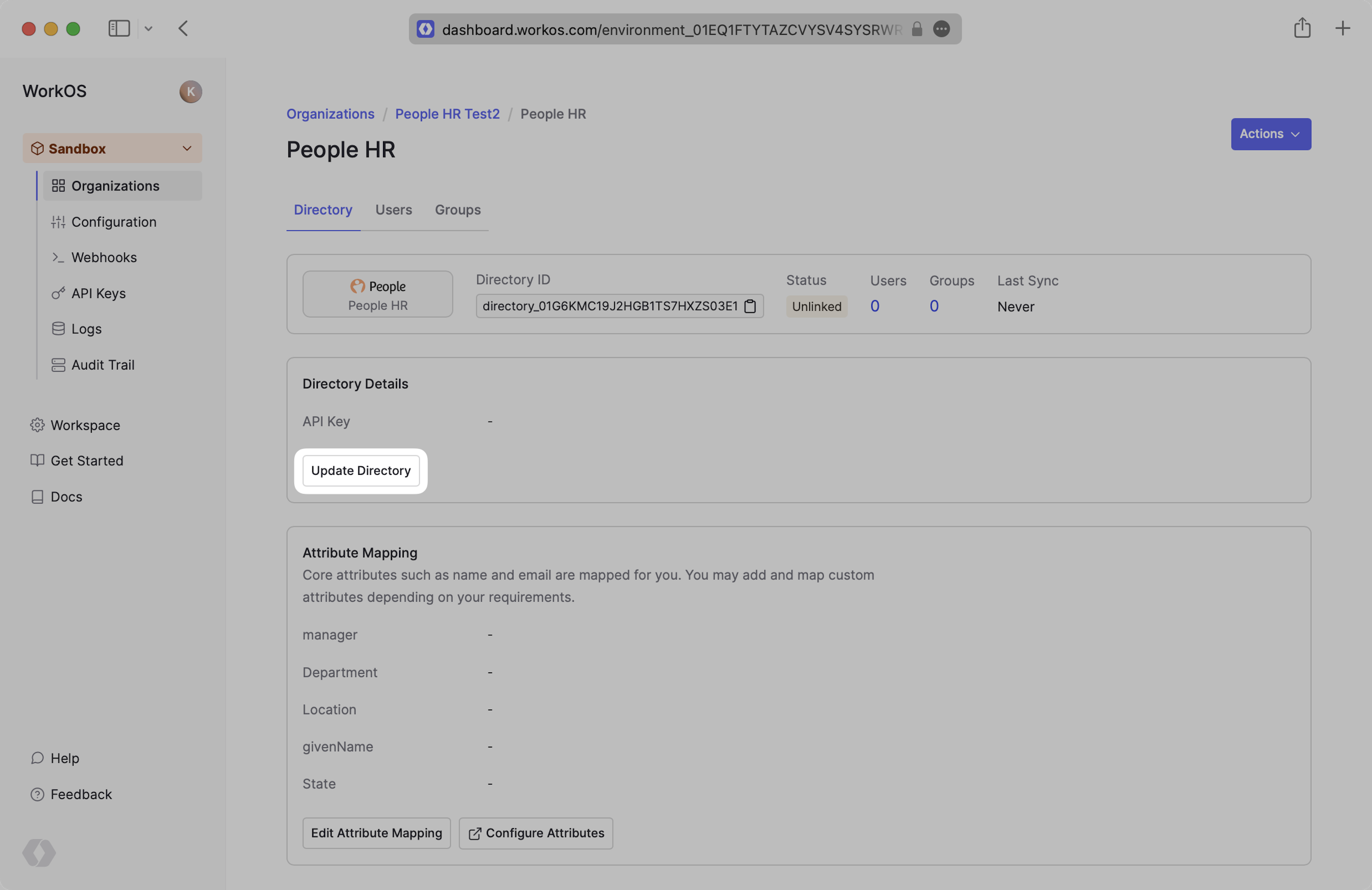Switch to the Groups tab

click(457, 210)
